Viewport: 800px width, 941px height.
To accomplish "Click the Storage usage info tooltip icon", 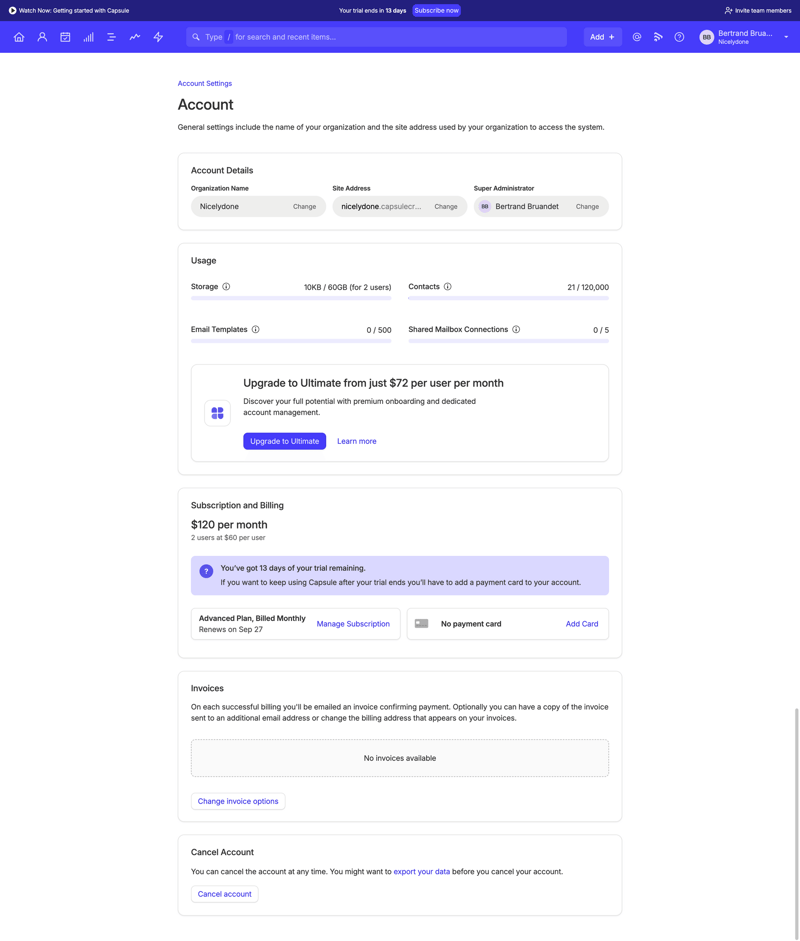I will pos(224,286).
